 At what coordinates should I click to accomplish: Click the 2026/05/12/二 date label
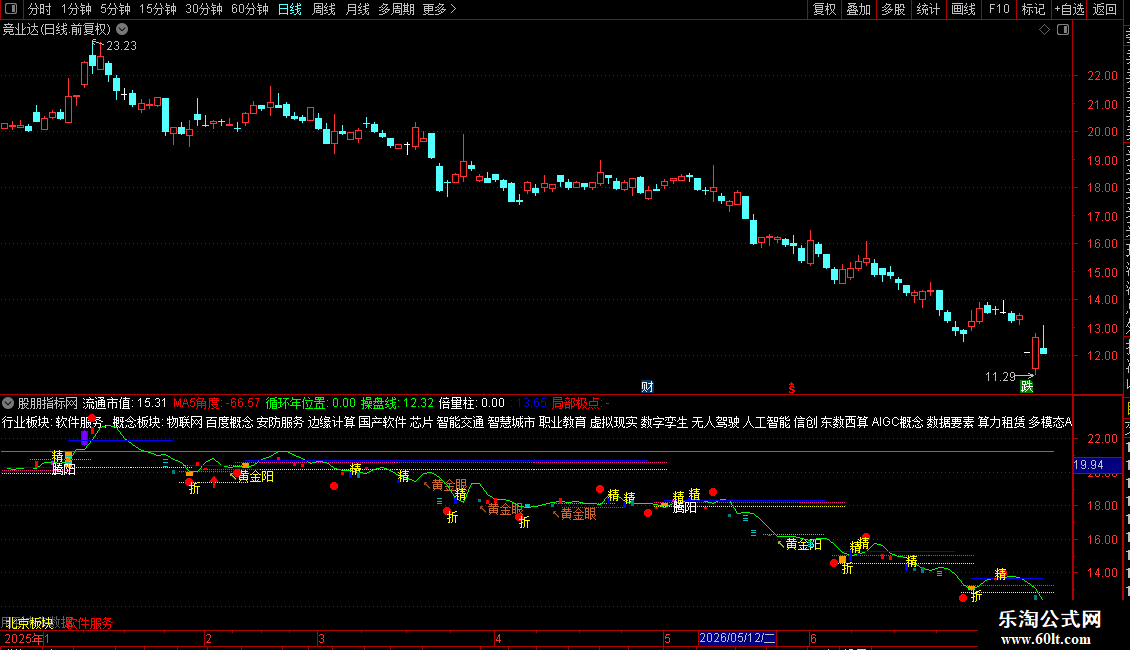click(737, 638)
